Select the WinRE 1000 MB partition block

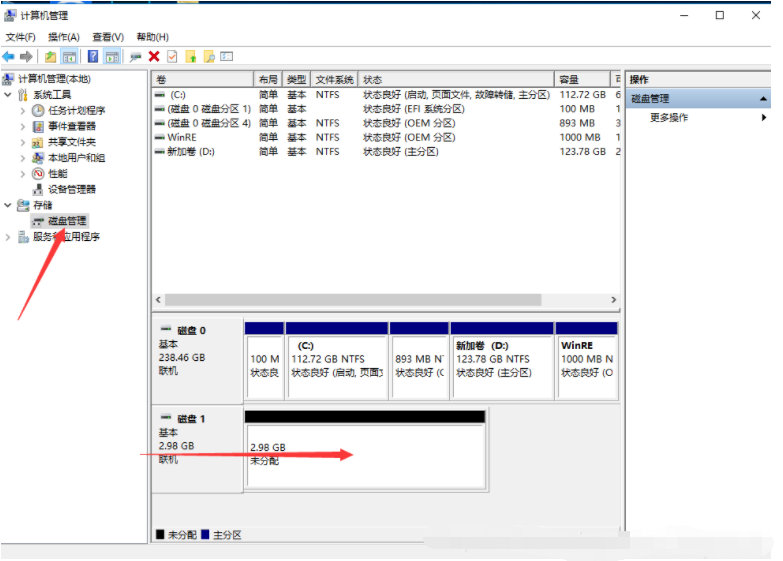[x=587, y=361]
